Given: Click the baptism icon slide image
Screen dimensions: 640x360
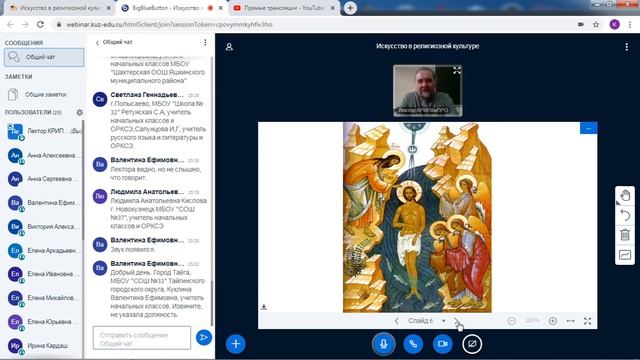Looking at the screenshot, I should (417, 217).
